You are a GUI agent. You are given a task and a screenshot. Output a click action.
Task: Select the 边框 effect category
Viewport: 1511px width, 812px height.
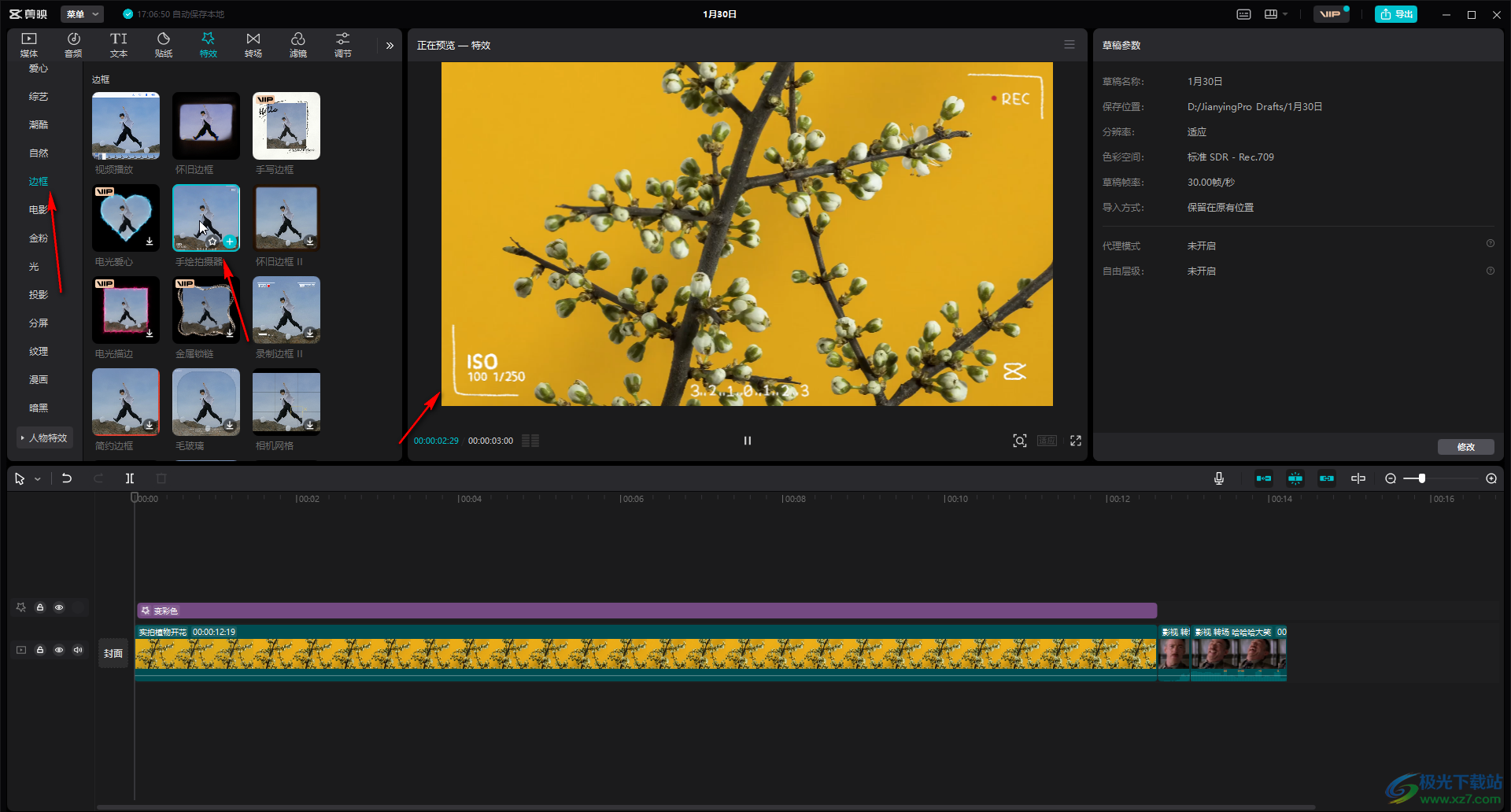pos(39,182)
